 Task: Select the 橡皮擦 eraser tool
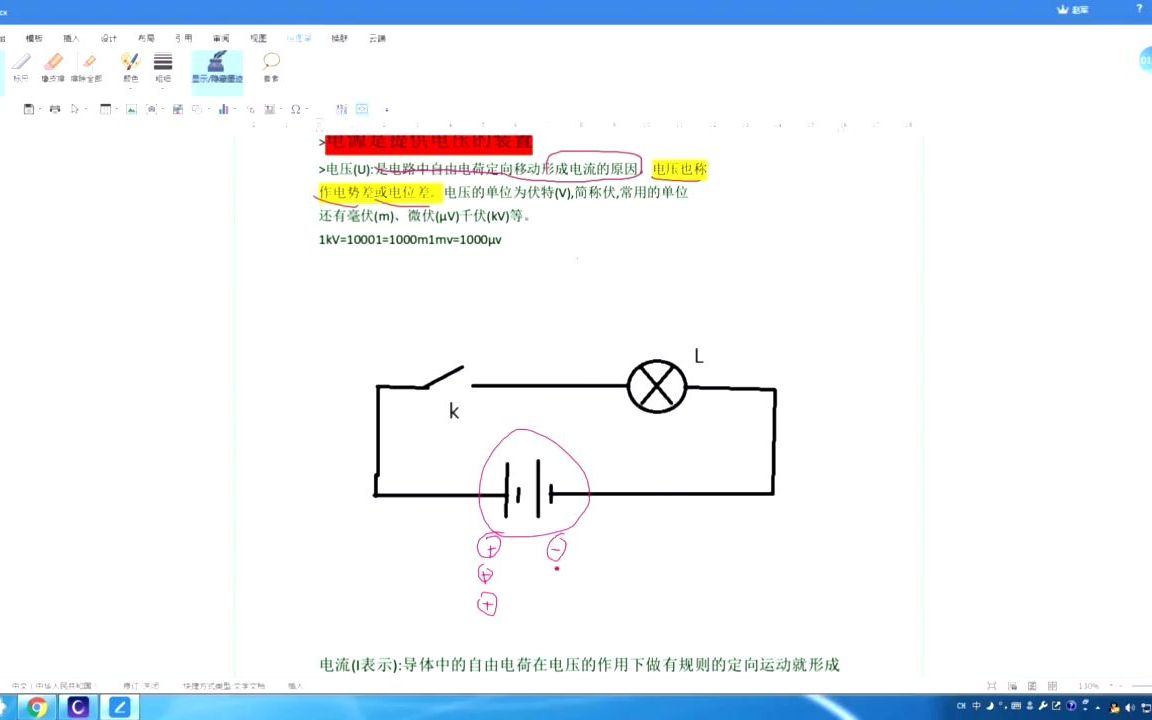click(52, 67)
